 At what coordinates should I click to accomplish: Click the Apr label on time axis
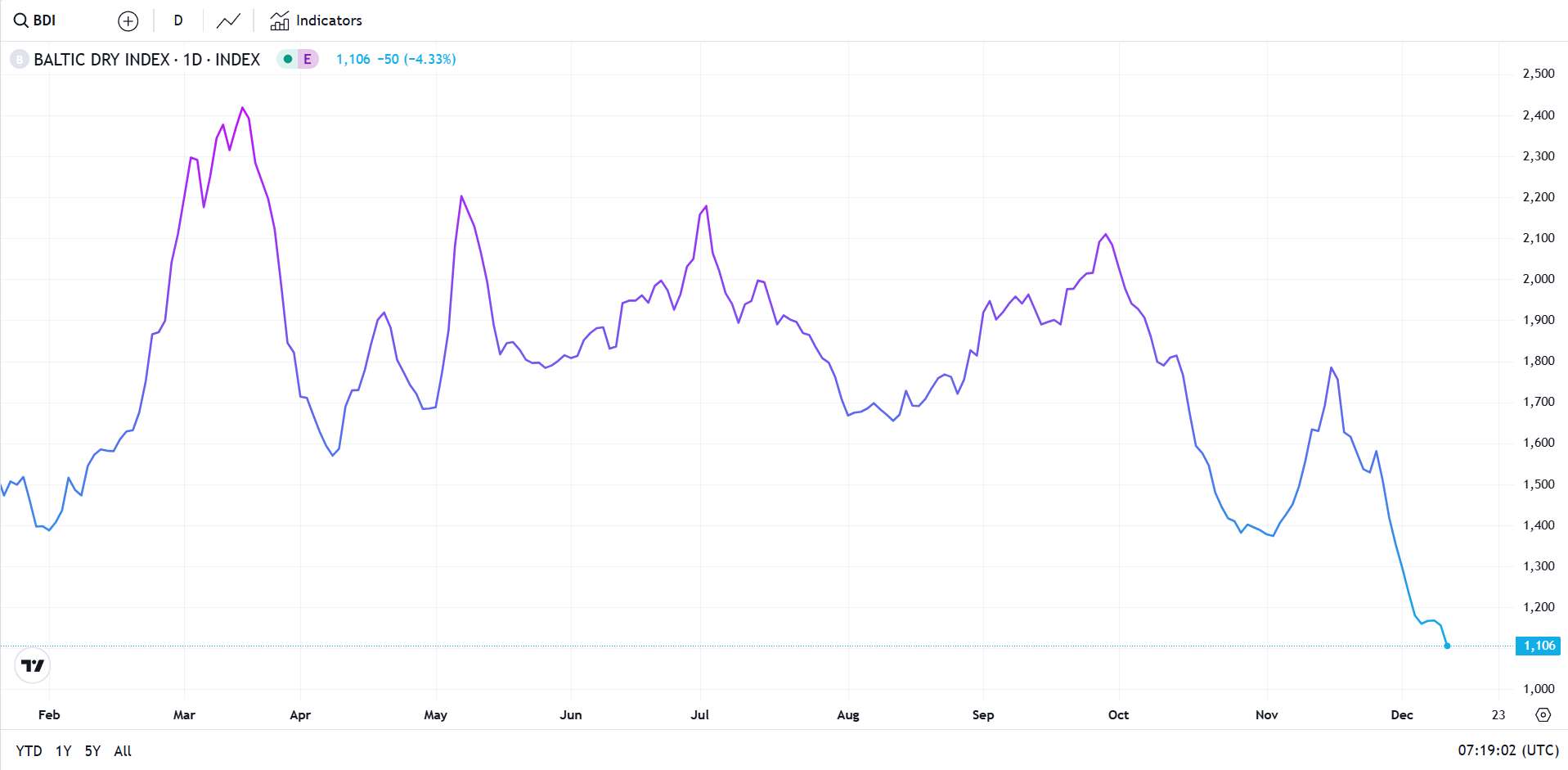point(300,715)
